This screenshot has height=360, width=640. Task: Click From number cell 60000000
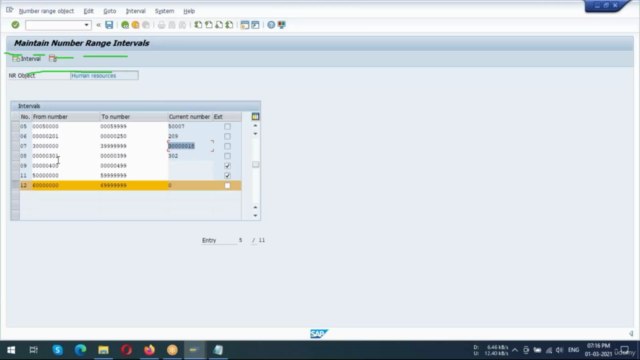coord(65,185)
